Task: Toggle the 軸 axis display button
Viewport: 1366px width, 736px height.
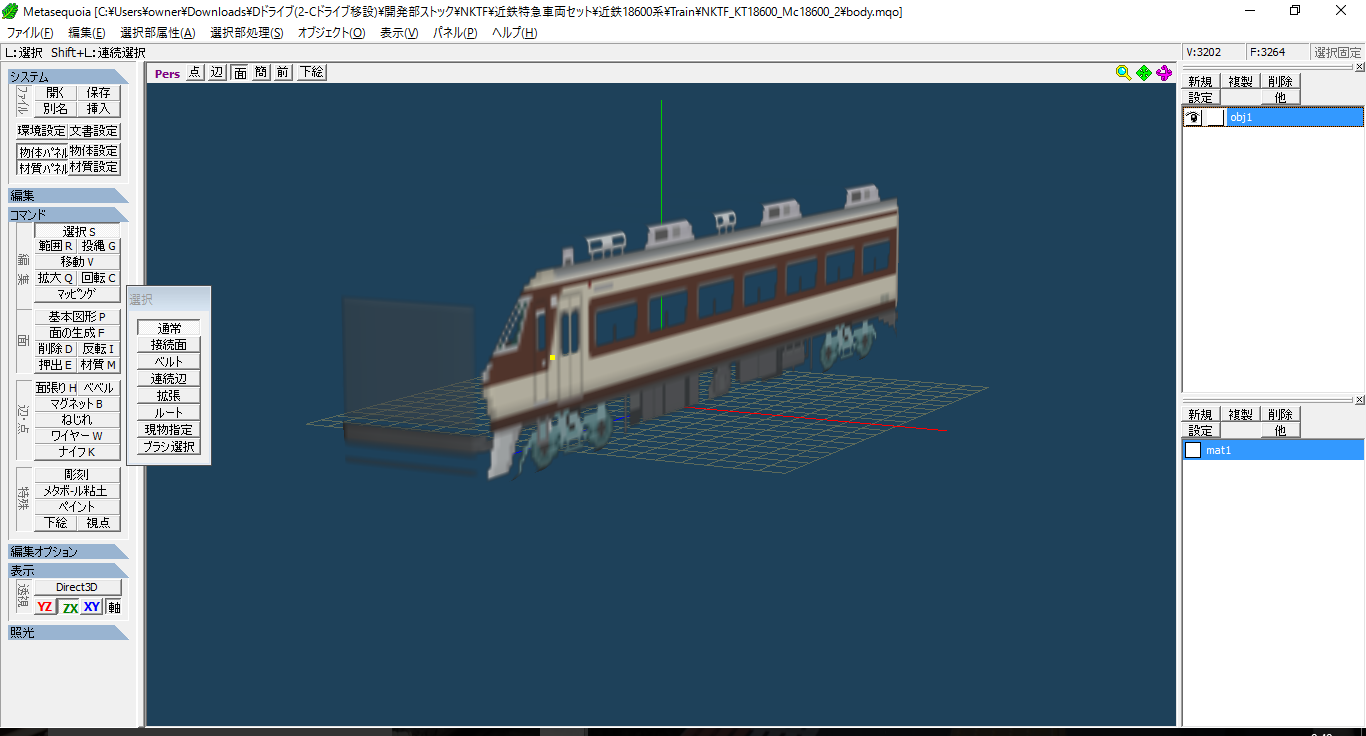Action: (x=114, y=607)
